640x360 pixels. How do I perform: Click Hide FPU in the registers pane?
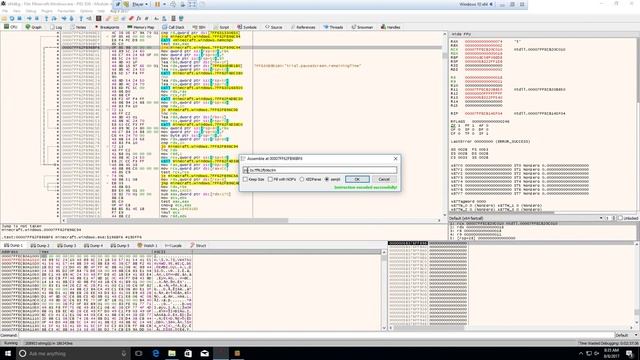tap(461, 34)
